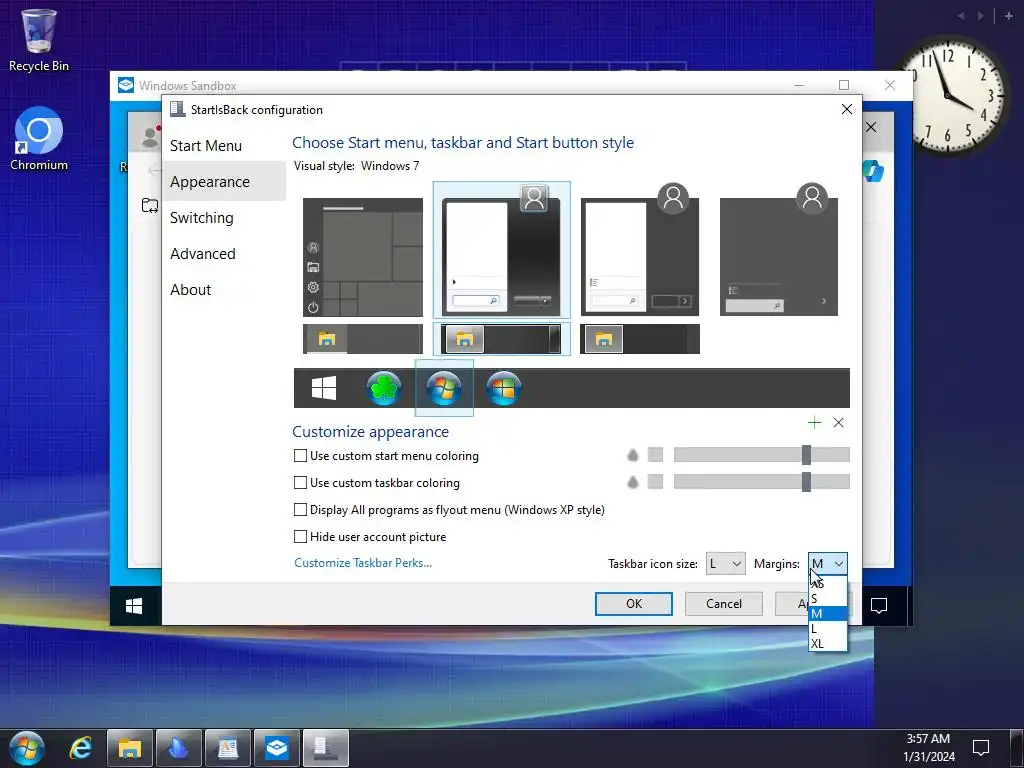This screenshot has height=768, width=1024.
Task: Open the Taskbar icon size dropdown
Action: pos(726,564)
